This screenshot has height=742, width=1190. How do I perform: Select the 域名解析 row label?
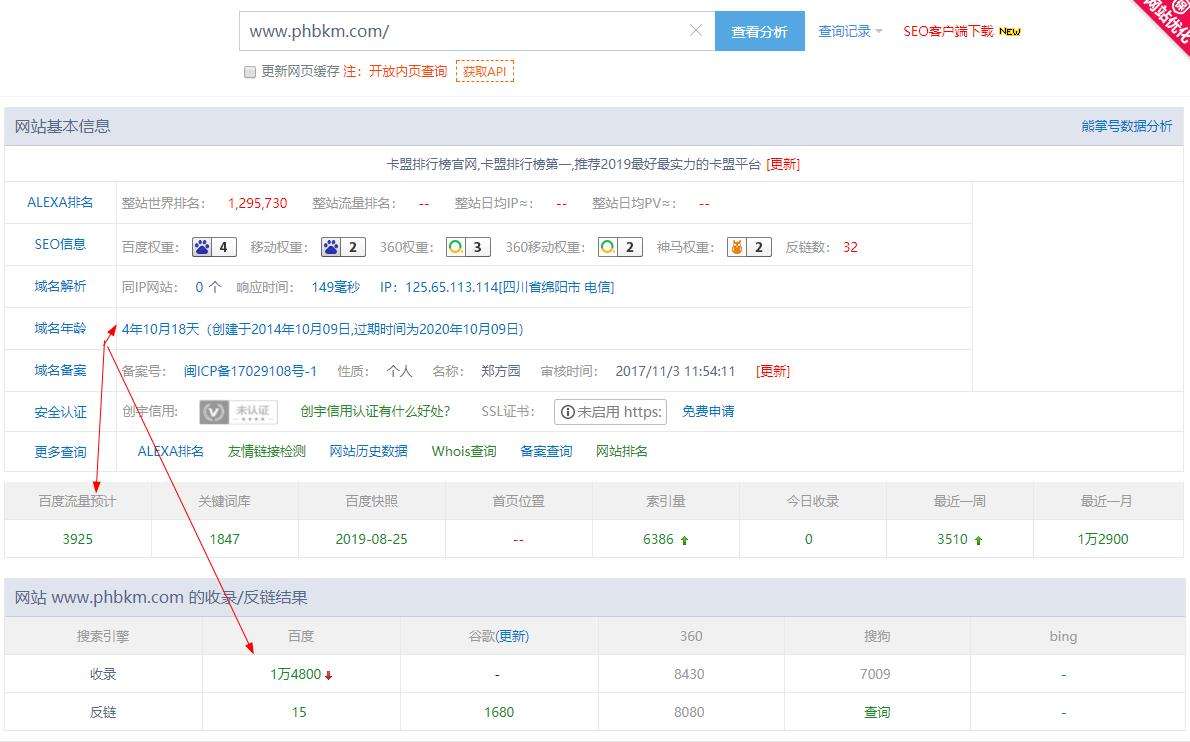[60, 286]
